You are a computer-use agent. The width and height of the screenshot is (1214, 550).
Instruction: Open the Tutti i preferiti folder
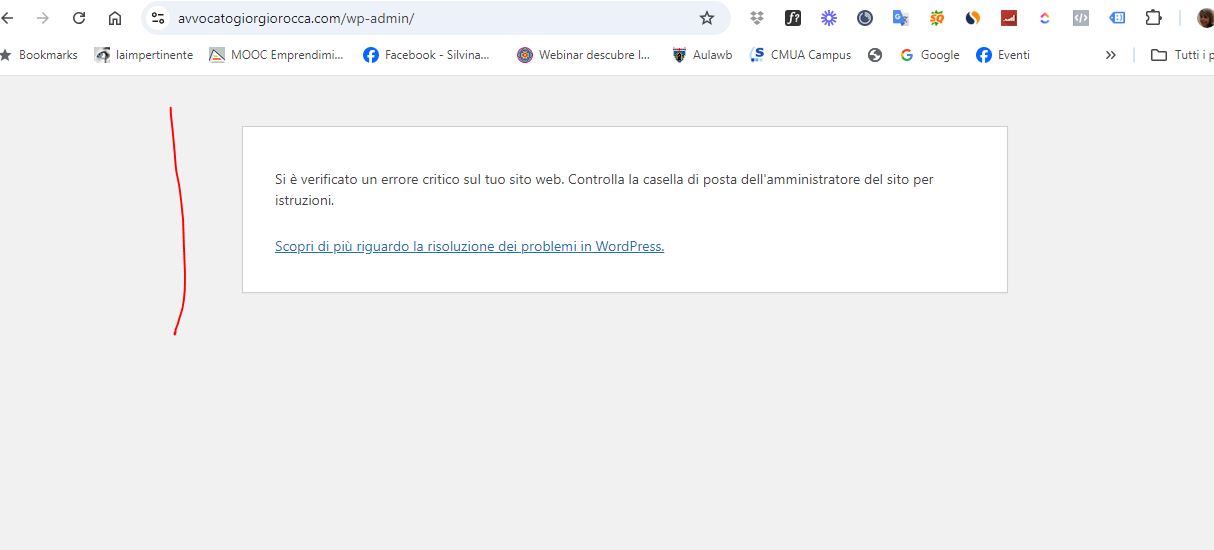click(x=1182, y=55)
